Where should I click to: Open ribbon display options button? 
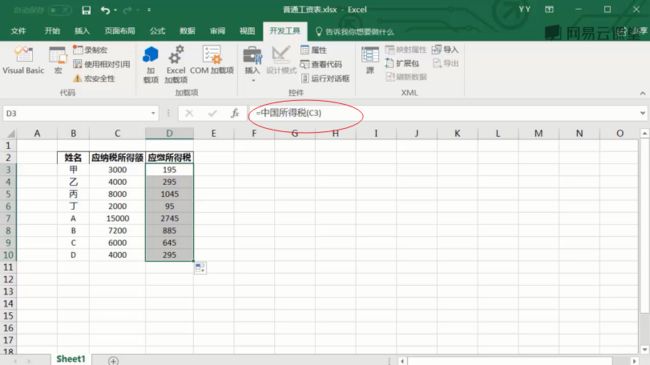tap(549, 10)
